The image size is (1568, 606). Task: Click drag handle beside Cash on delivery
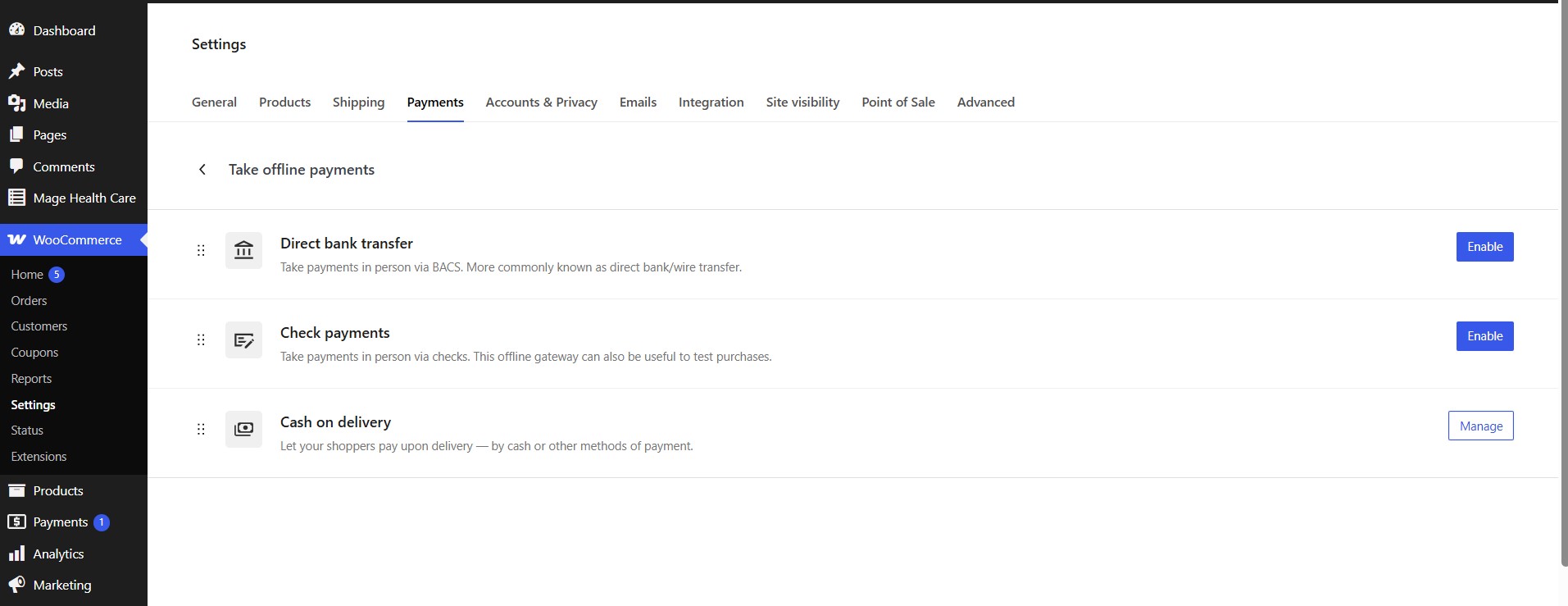pos(201,429)
